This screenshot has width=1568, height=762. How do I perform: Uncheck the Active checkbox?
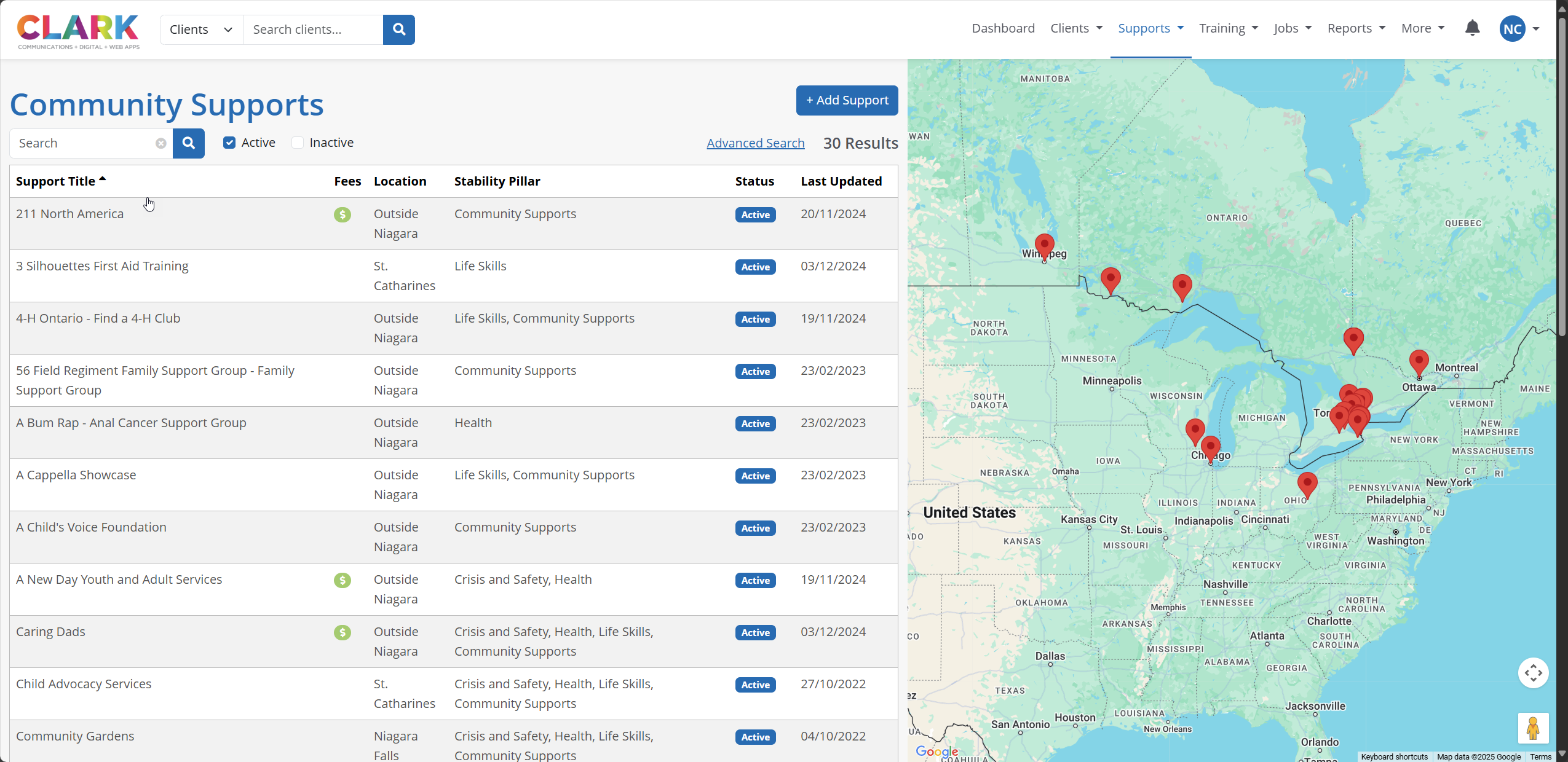point(229,143)
